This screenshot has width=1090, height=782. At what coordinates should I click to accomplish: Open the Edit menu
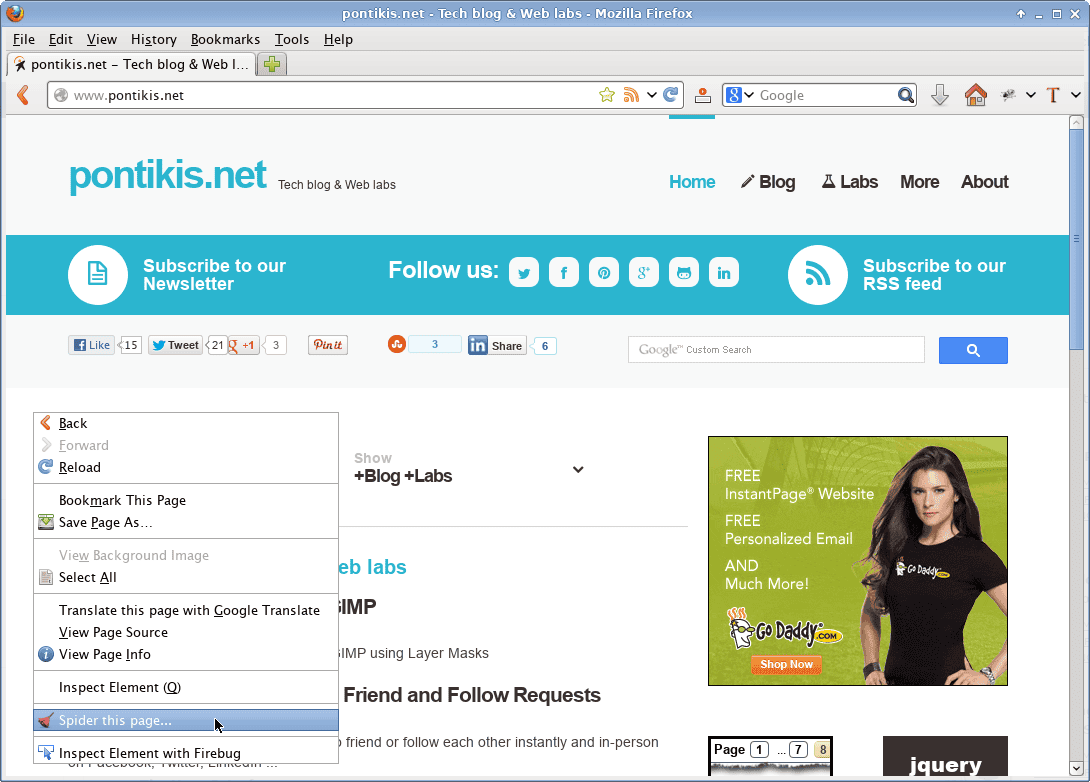60,40
